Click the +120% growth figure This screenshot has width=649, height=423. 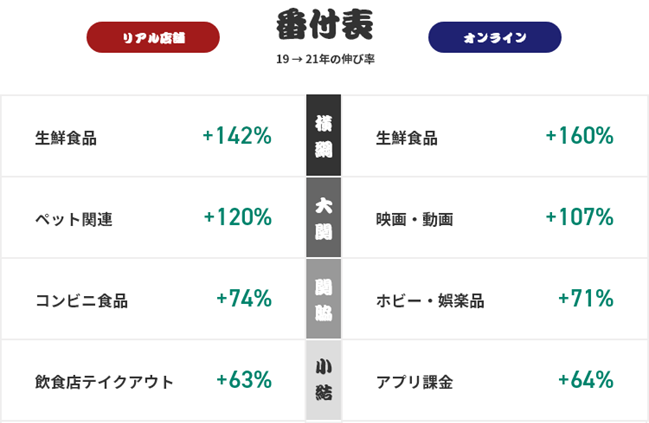point(238,217)
